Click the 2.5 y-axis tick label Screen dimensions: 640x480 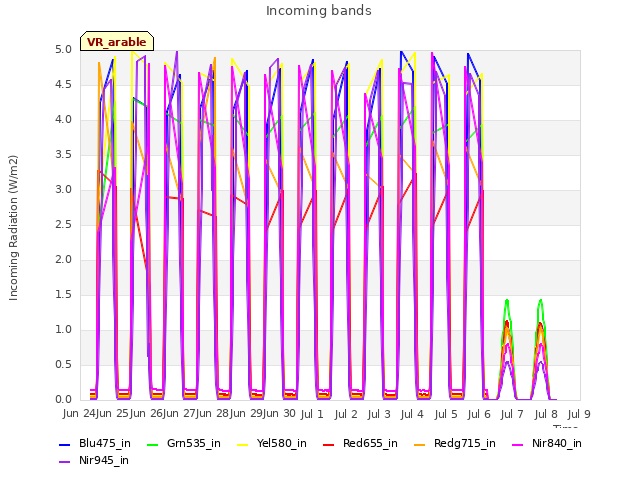64,225
